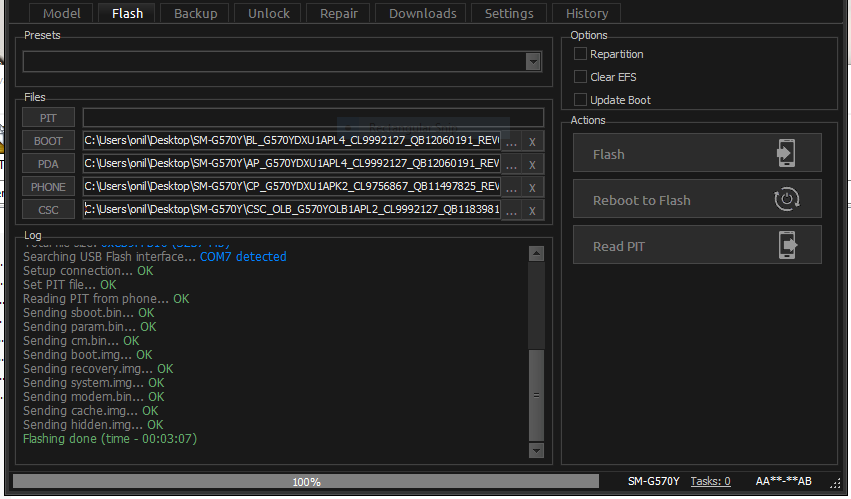Toggle the Clear EFS option
Viewport: 851px width, 499px height.
tap(580, 77)
